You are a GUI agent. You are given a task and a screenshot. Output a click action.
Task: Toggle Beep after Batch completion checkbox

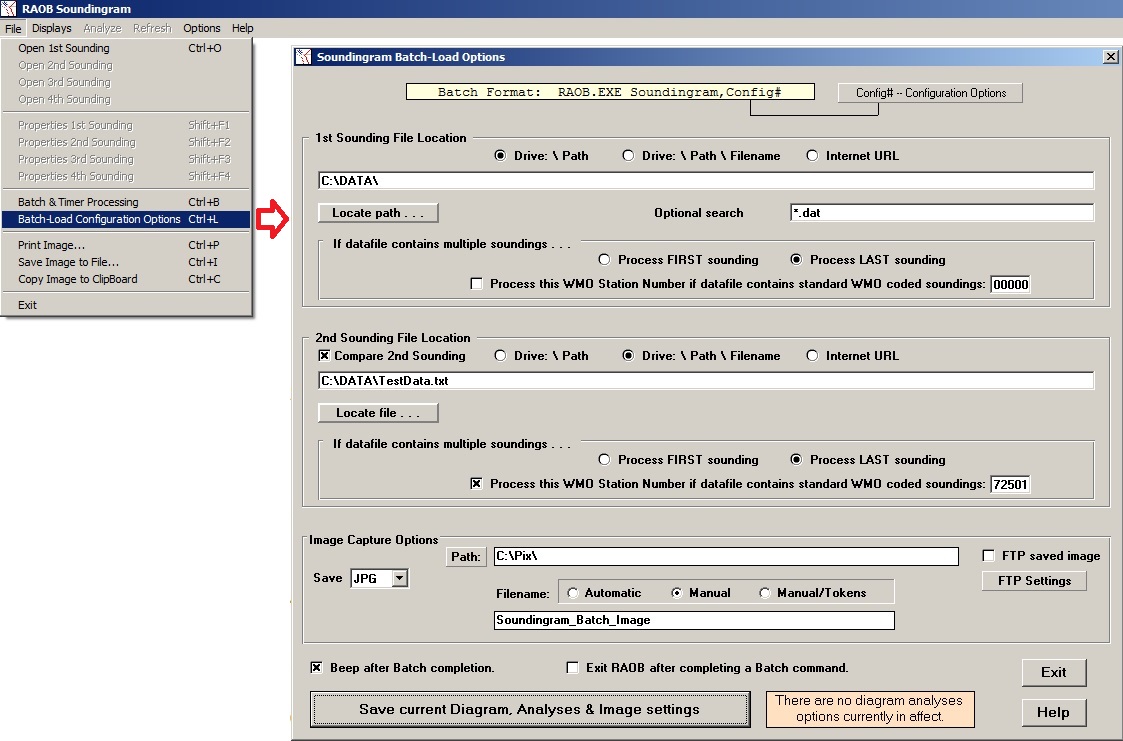[316, 667]
